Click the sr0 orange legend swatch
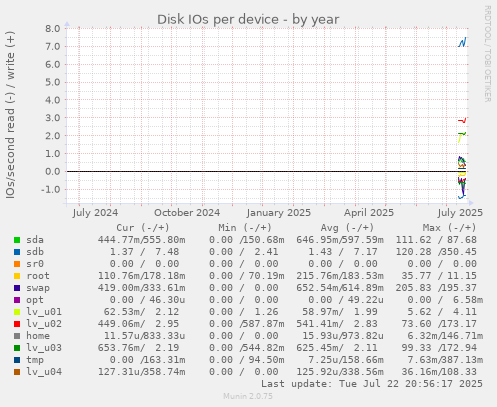This screenshot has width=497, height=407. (x=17, y=264)
